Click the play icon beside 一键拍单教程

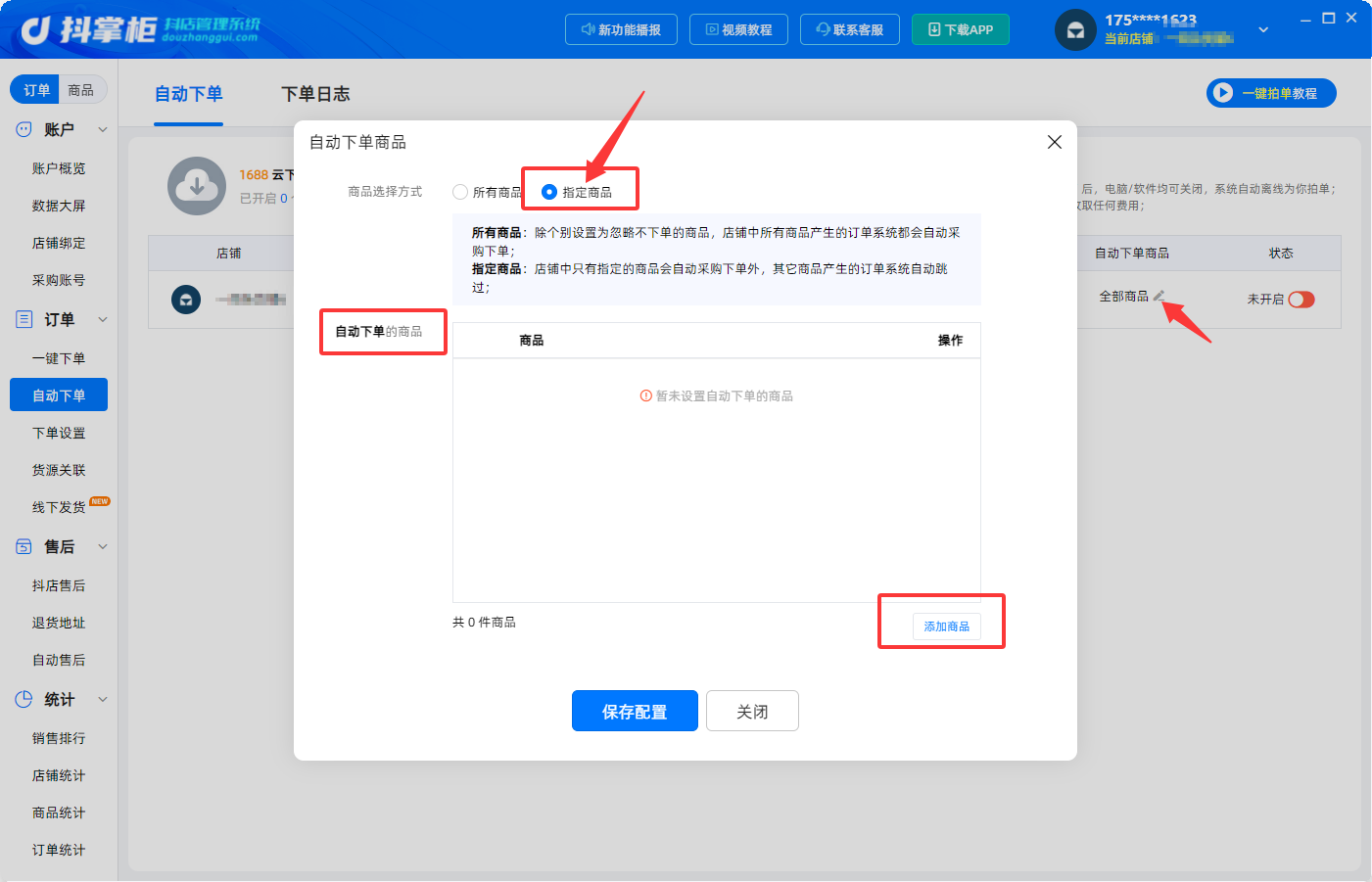pyautogui.click(x=1222, y=93)
